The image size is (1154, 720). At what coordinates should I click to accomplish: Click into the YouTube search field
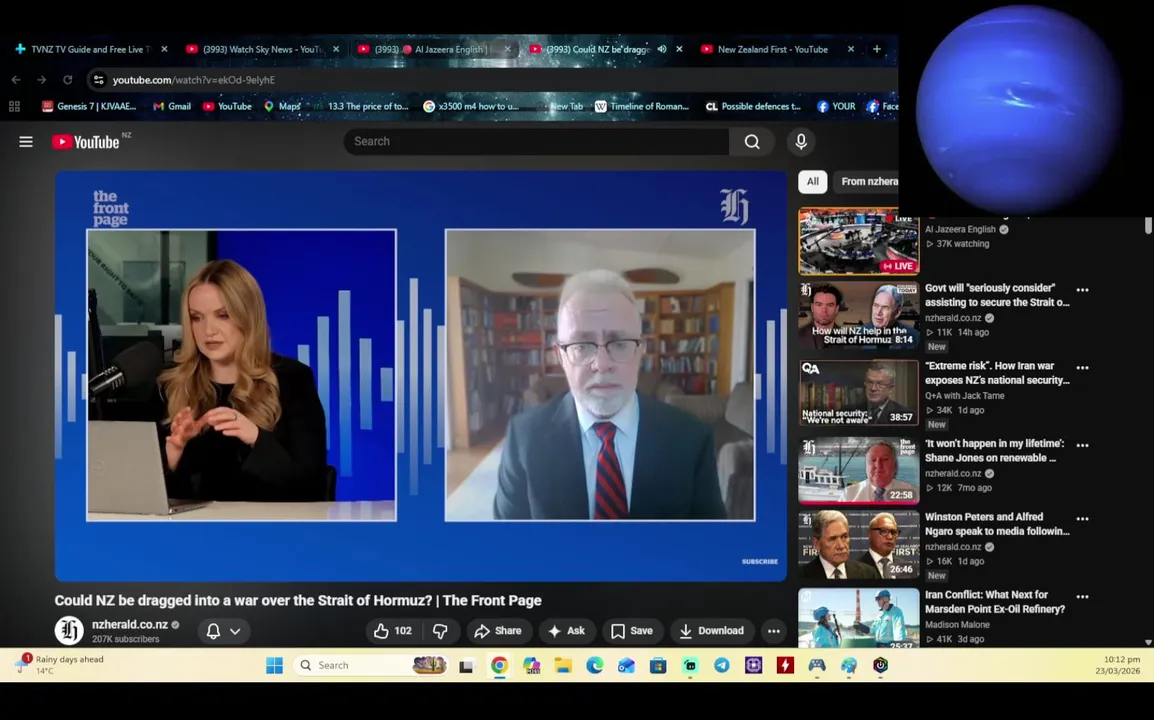[537, 141]
